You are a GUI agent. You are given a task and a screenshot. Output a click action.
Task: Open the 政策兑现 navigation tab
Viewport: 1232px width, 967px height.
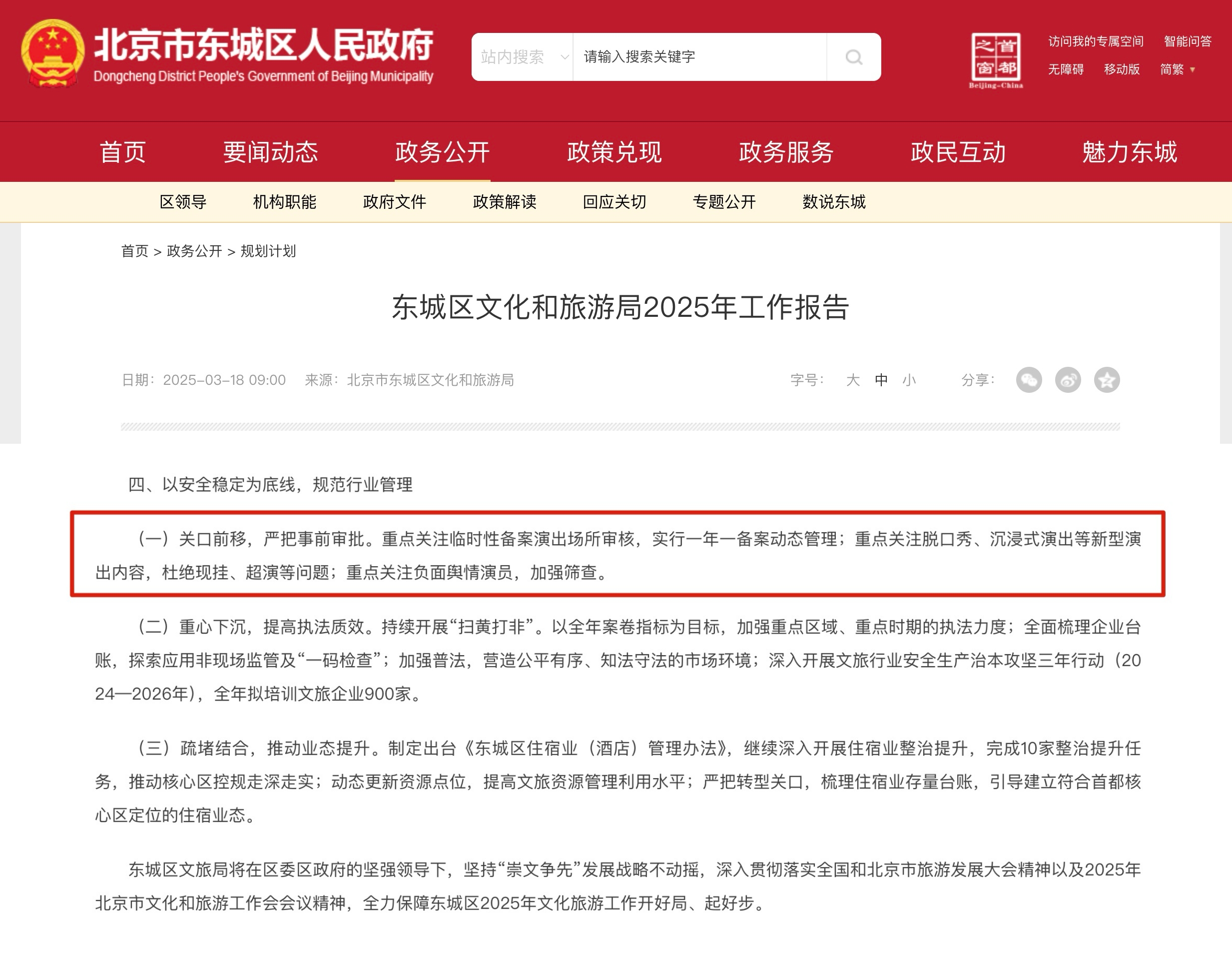614,152
